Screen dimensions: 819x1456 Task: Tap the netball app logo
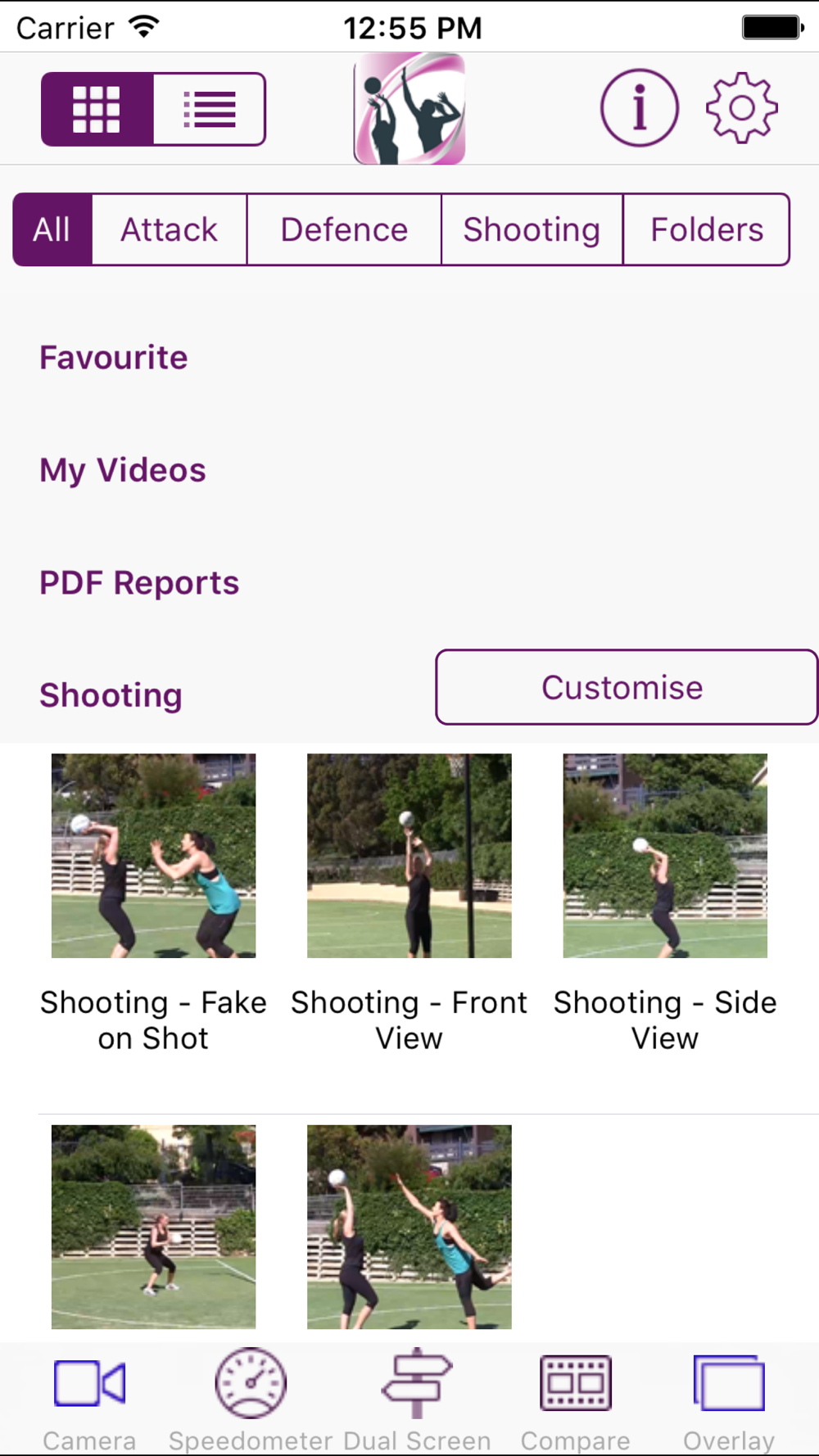point(409,109)
